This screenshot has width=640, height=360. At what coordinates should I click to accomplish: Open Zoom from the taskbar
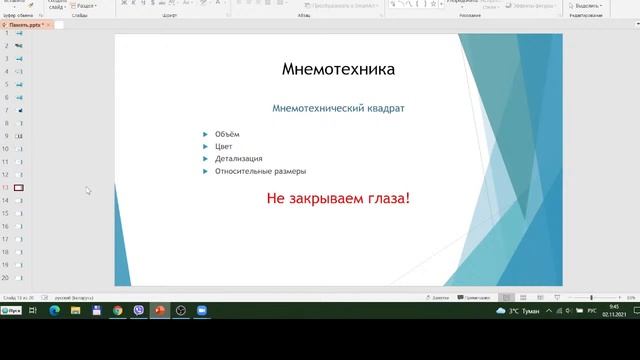pyautogui.click(x=202, y=311)
